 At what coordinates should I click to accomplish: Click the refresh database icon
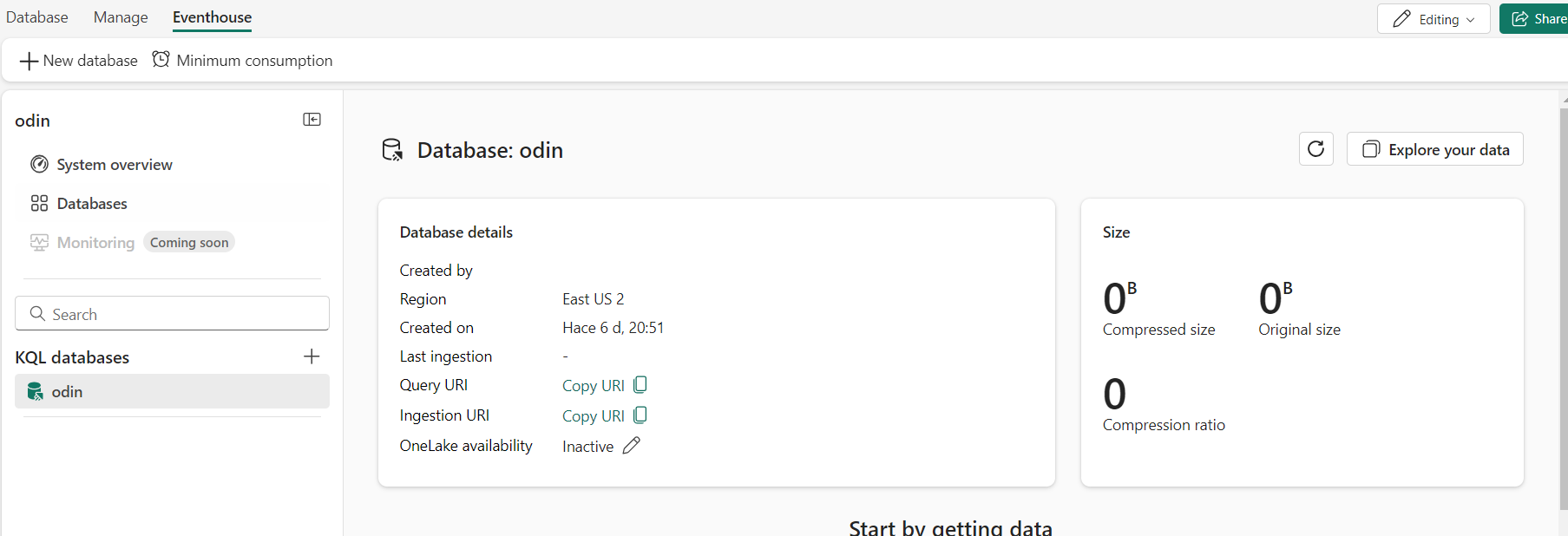[1315, 149]
